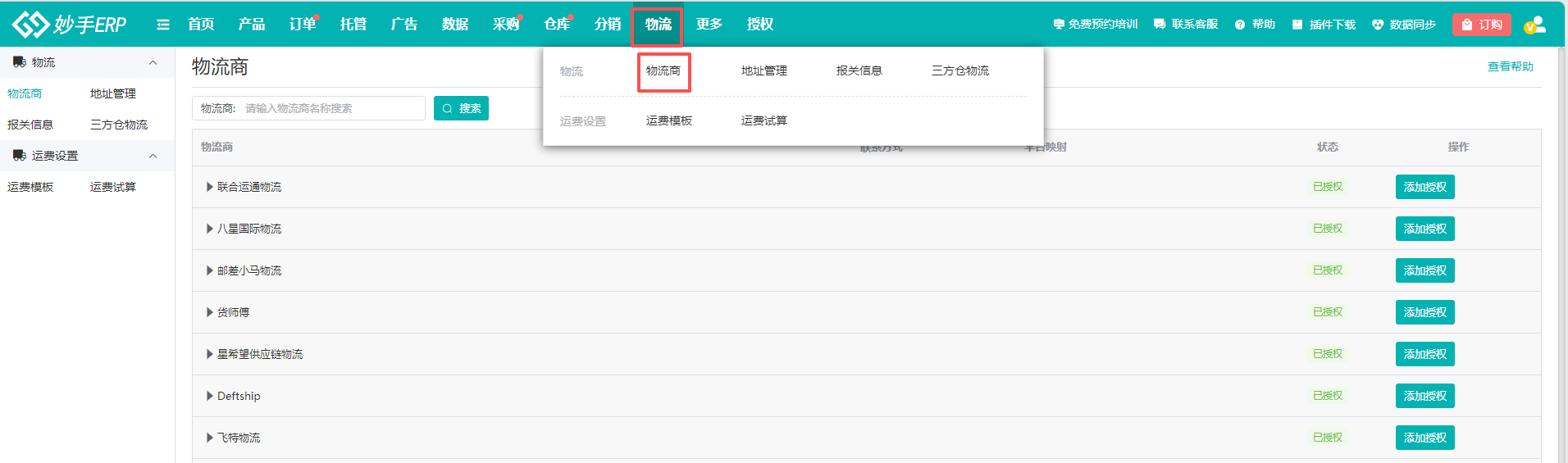Image resolution: width=1568 pixels, height=463 pixels.
Task: Click the magnifier icon in 搜索 button
Action: pyautogui.click(x=448, y=108)
